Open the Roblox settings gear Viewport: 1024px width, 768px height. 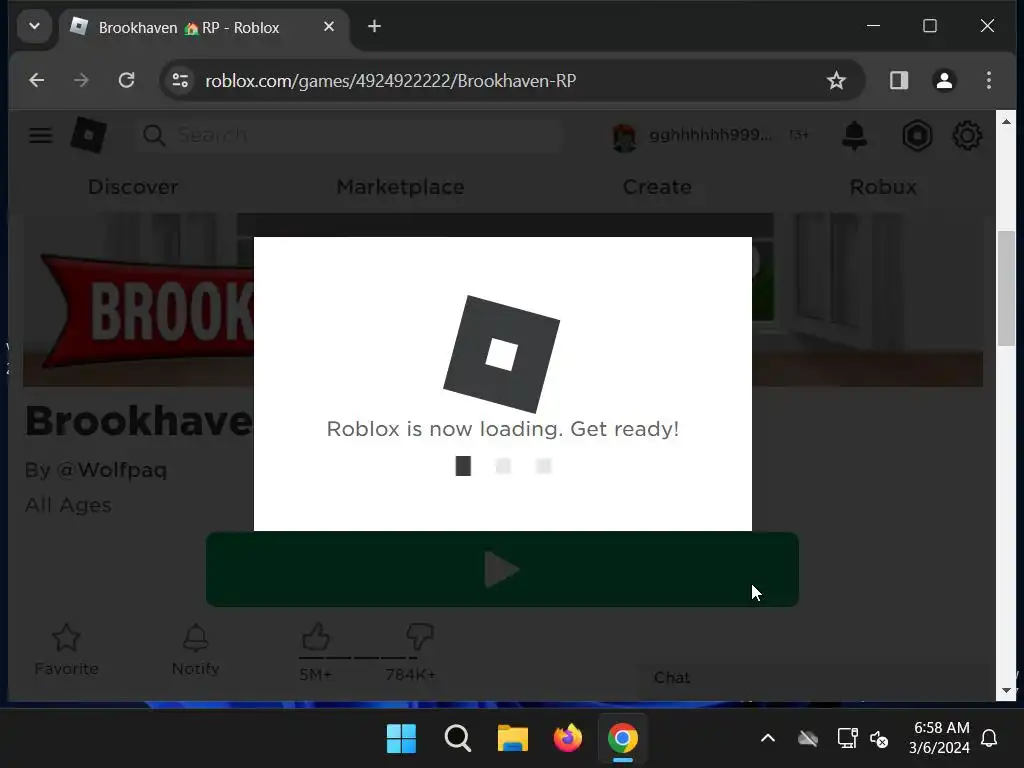click(967, 135)
